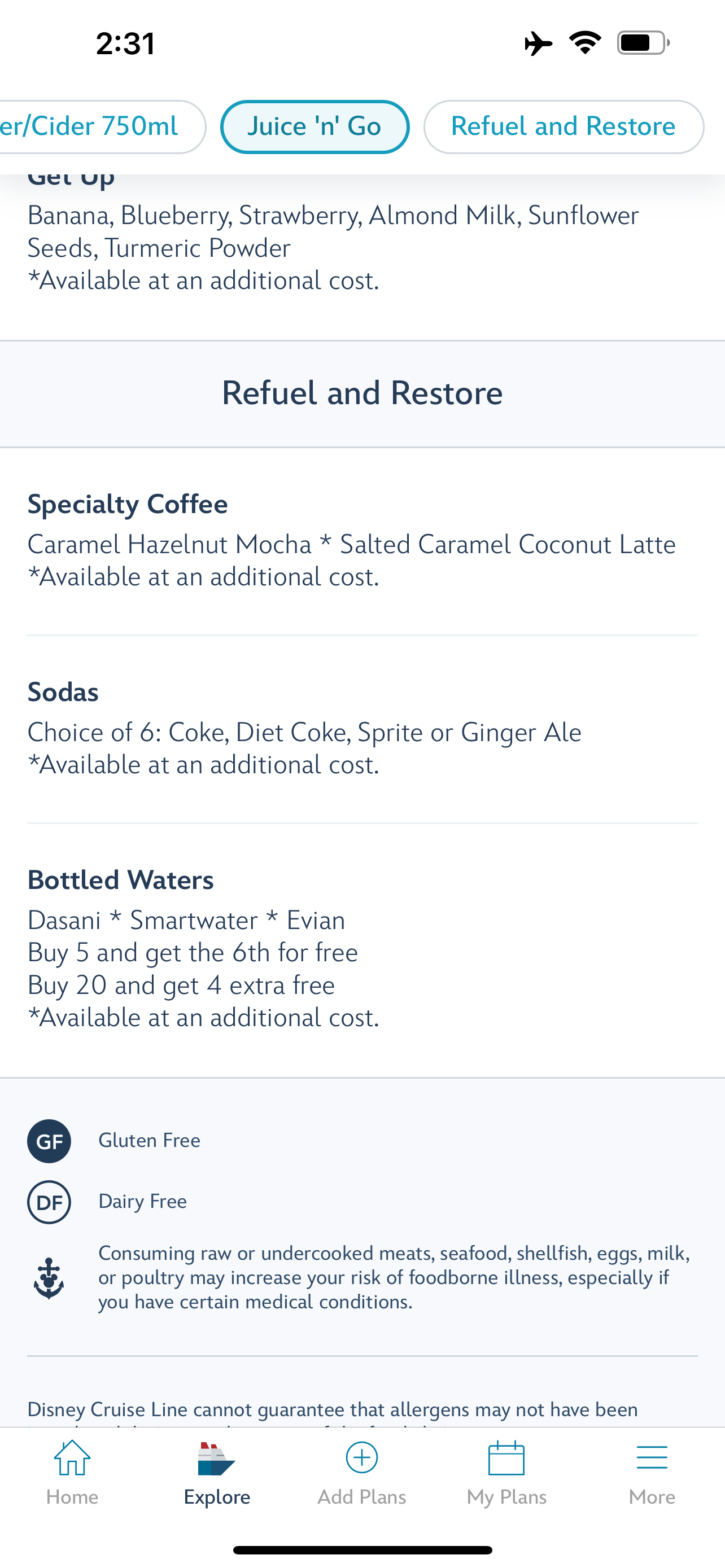This screenshot has width=725, height=1568.
Task: Tap the Refuel and Restore section header
Action: click(x=362, y=393)
